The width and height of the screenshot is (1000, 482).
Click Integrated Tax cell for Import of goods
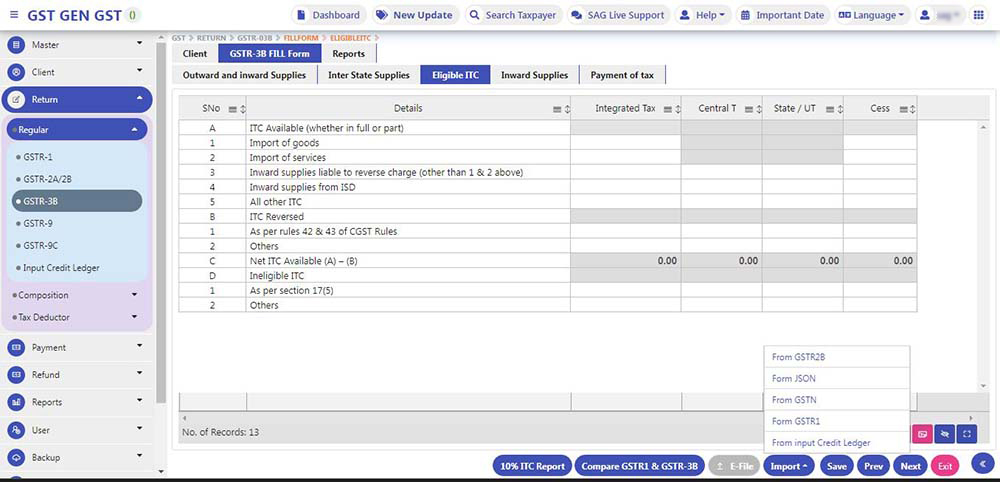(x=625, y=143)
